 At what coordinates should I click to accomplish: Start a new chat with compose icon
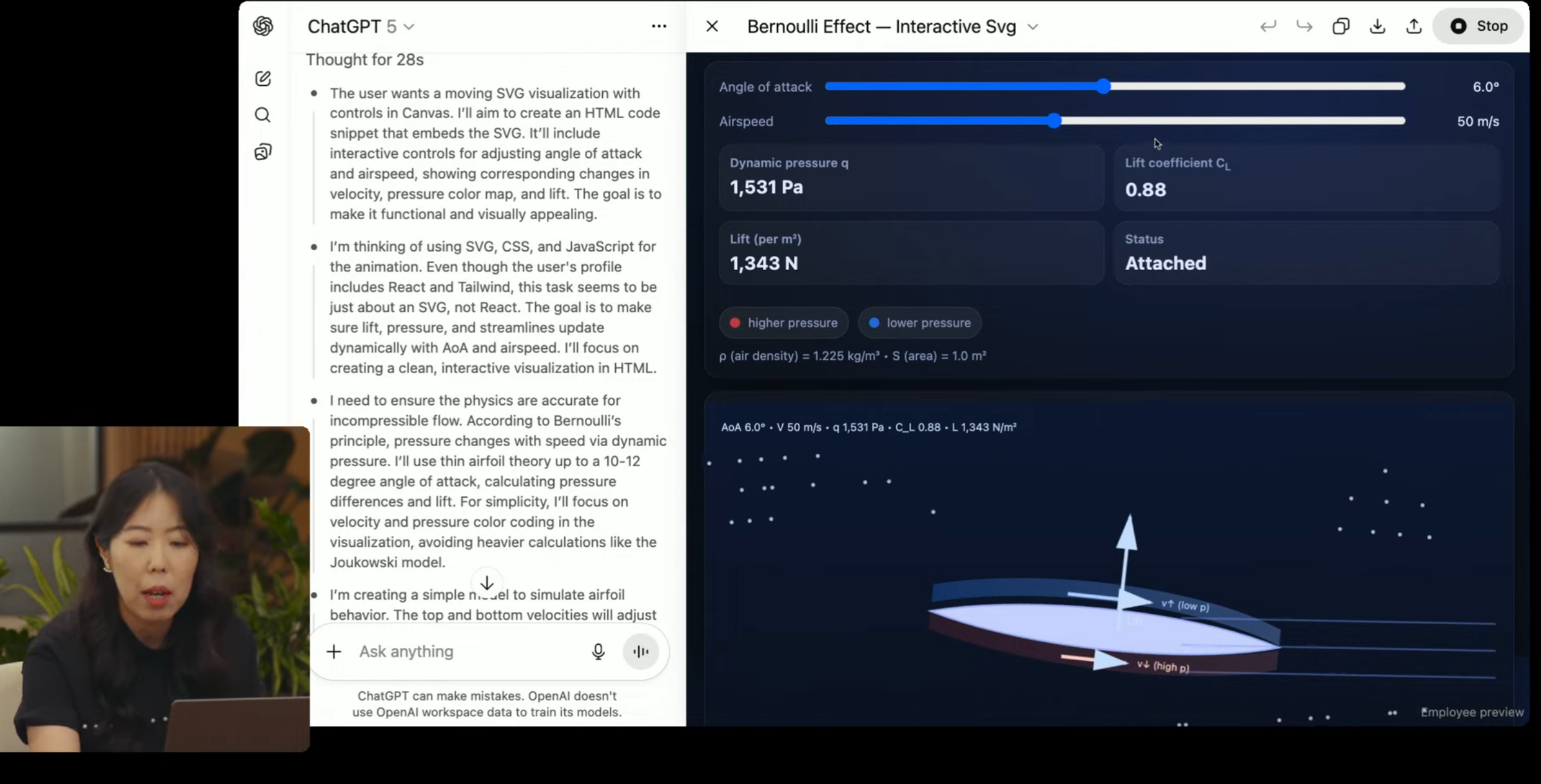click(263, 78)
